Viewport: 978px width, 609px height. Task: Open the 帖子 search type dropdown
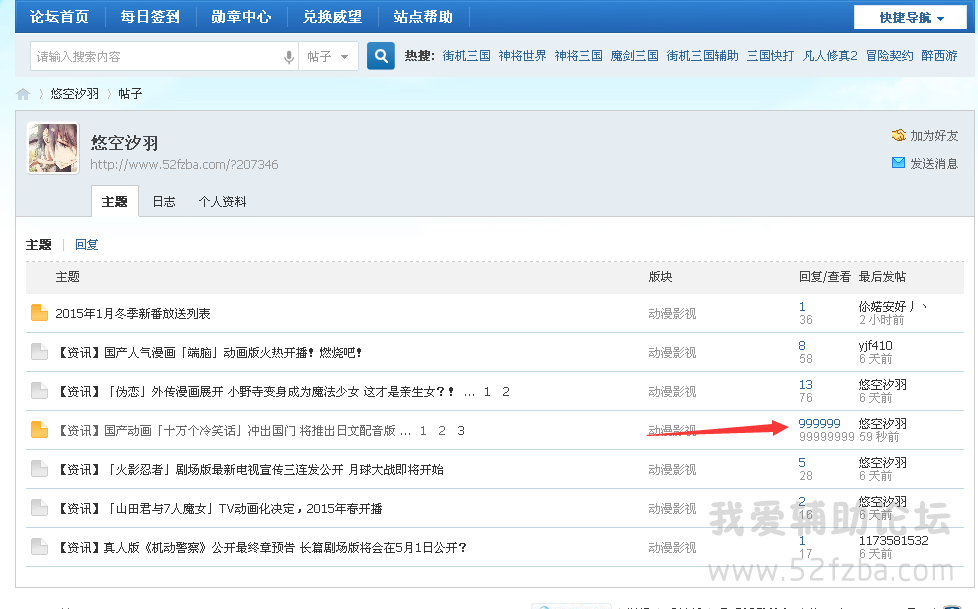point(328,57)
